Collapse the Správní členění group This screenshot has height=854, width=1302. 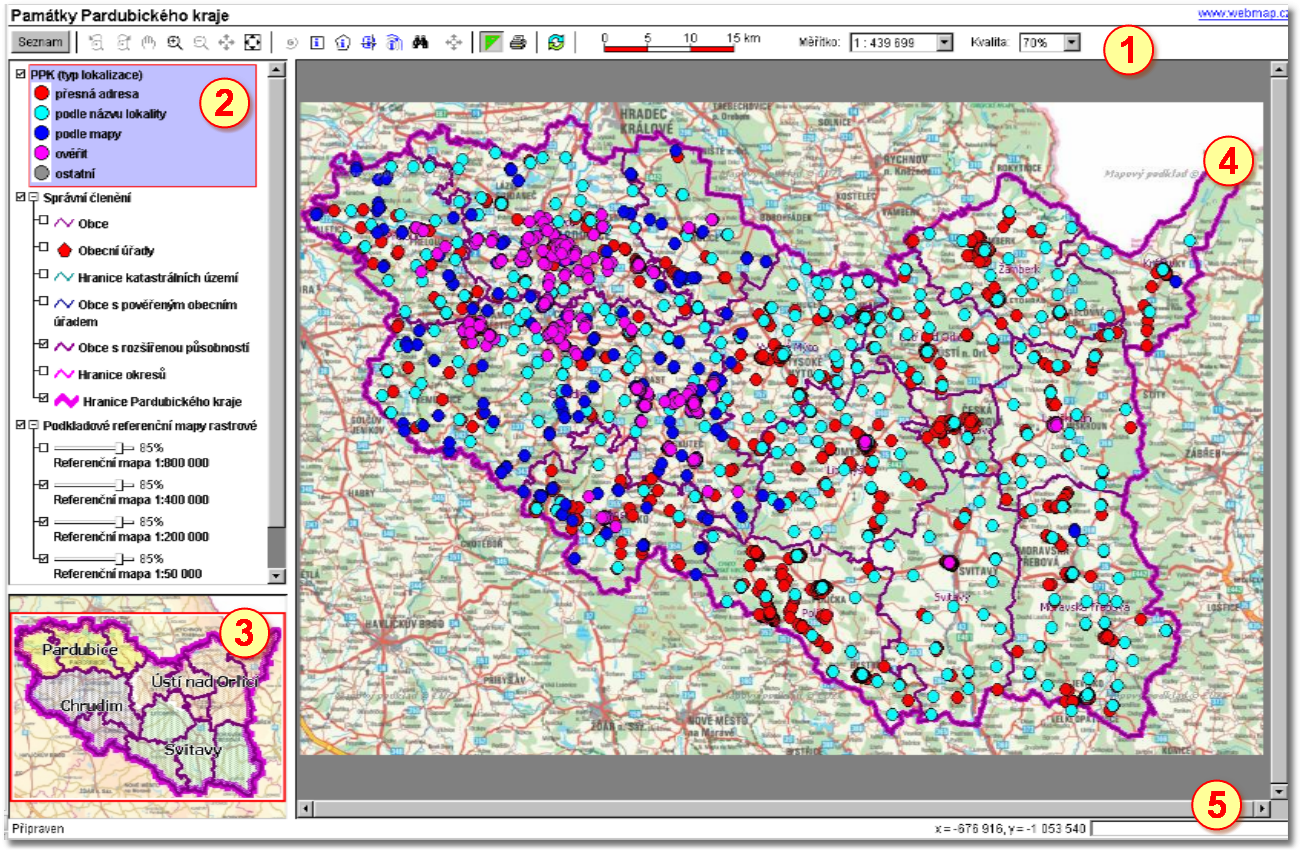pyautogui.click(x=34, y=198)
